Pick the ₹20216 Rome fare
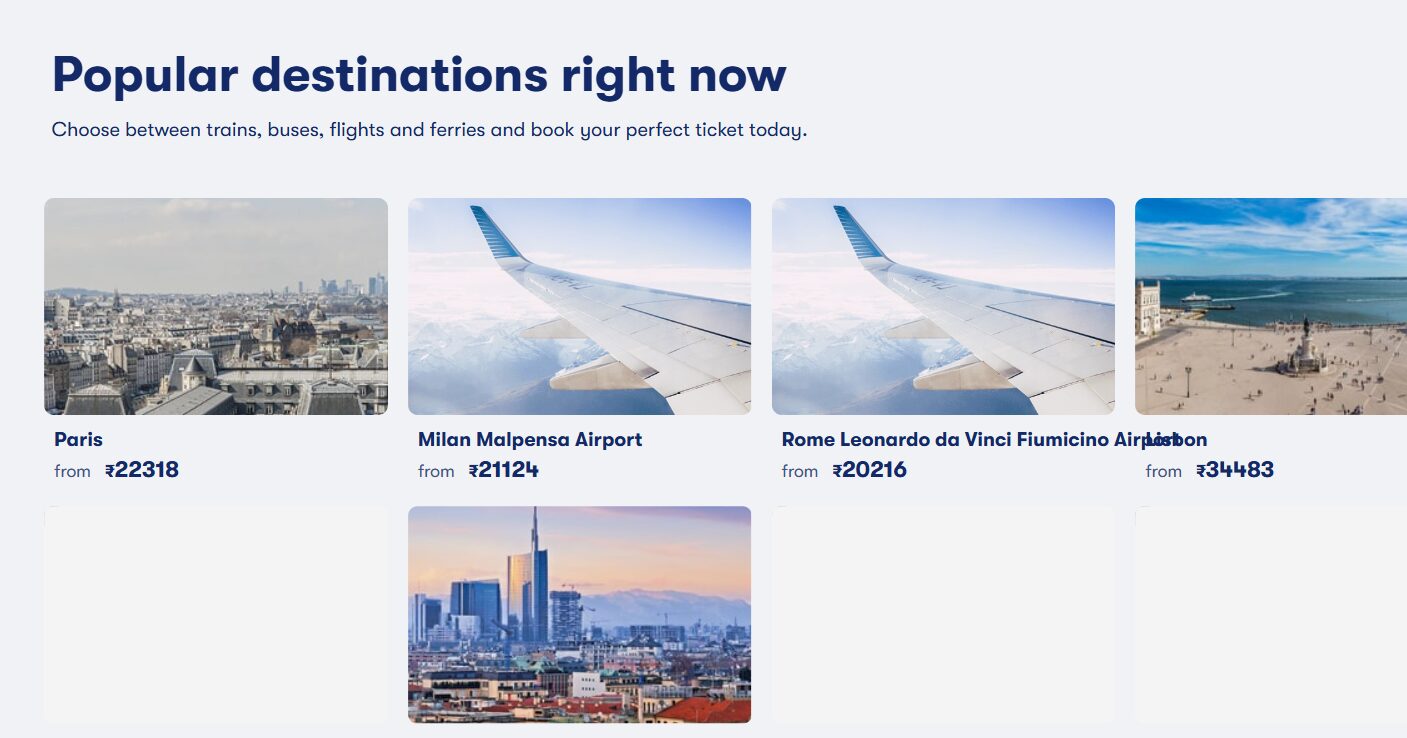Viewport: 1407px width, 738px height. click(x=869, y=470)
